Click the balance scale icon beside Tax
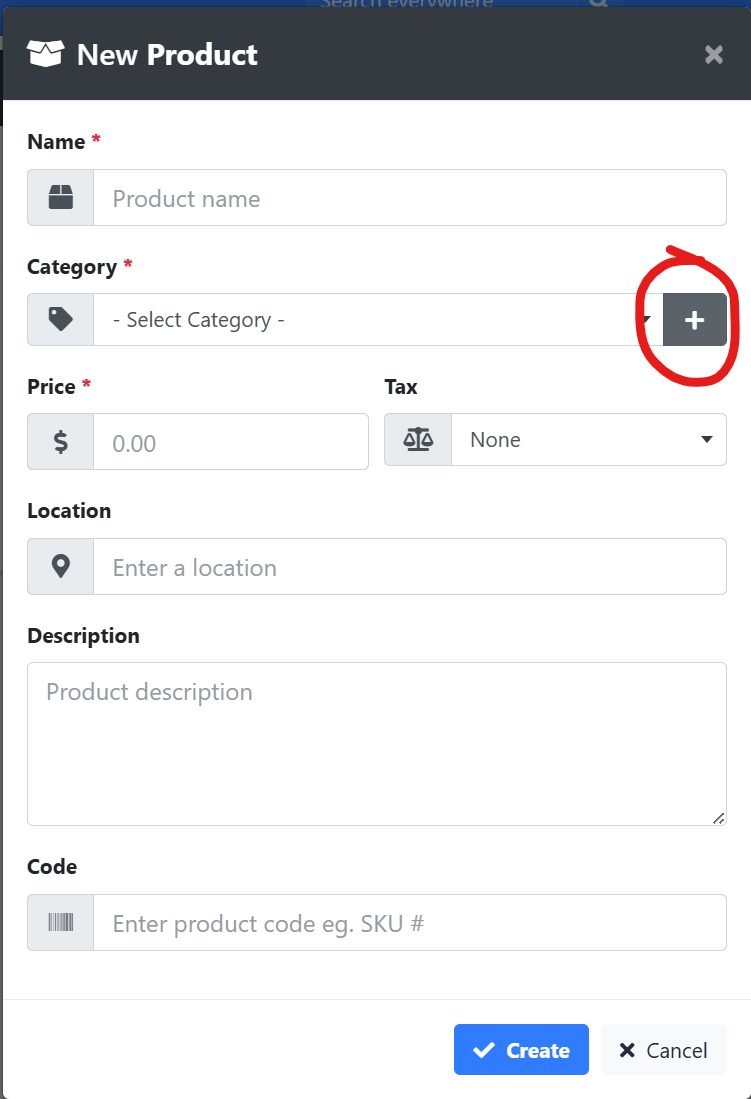Viewport: 751px width, 1099px height. tap(418, 439)
